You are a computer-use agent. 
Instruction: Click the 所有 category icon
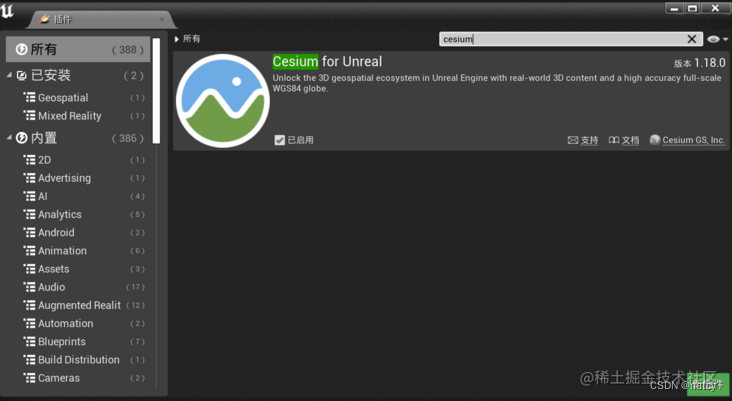click(x=21, y=49)
